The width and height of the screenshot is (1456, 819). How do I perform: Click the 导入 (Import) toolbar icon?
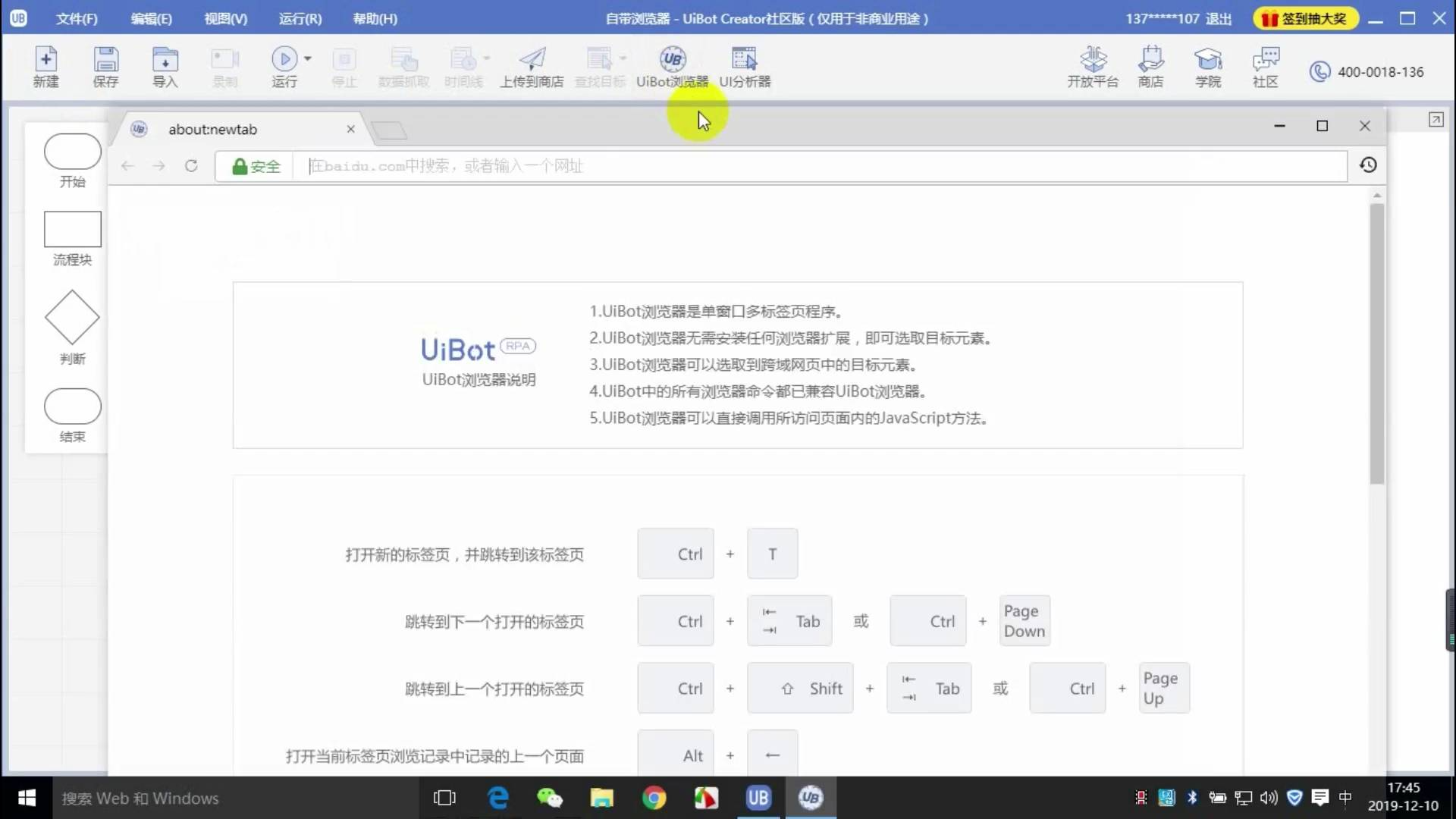(x=165, y=67)
